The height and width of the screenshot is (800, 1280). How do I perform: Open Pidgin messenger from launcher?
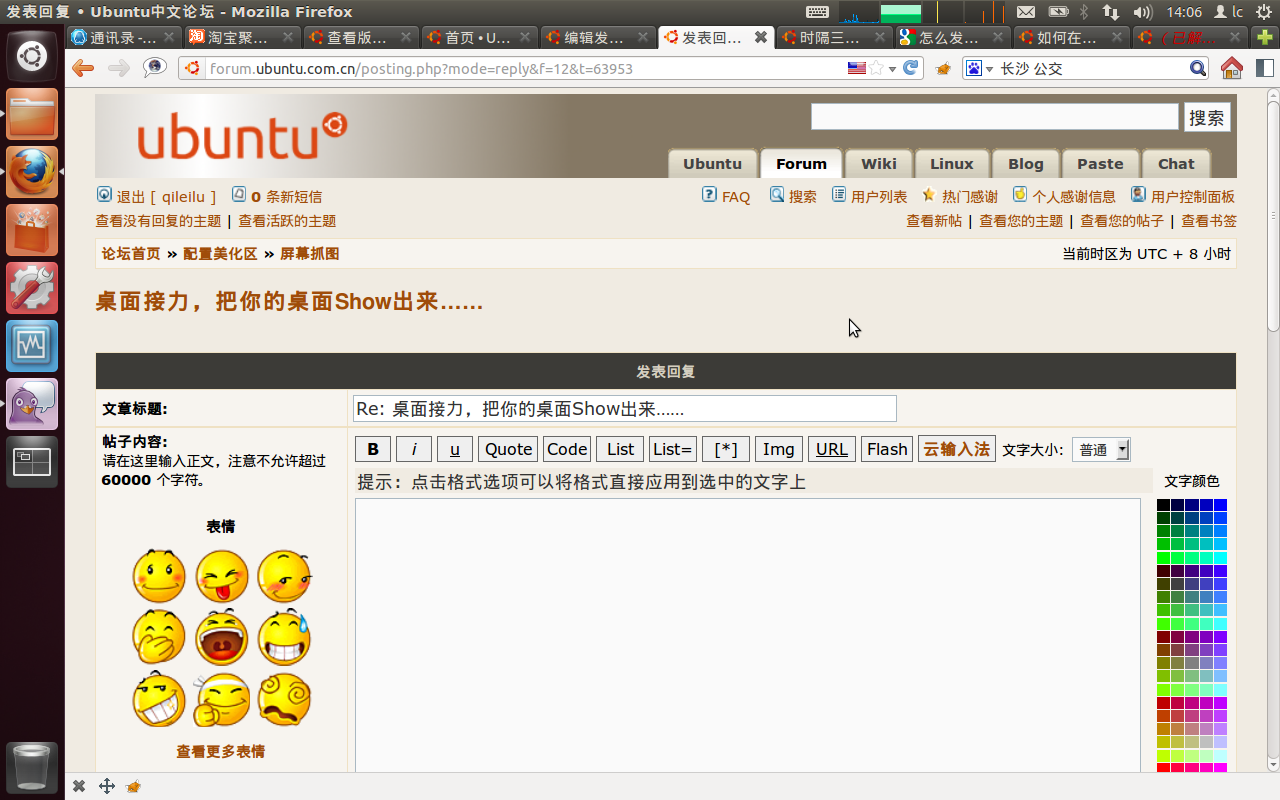coord(32,404)
